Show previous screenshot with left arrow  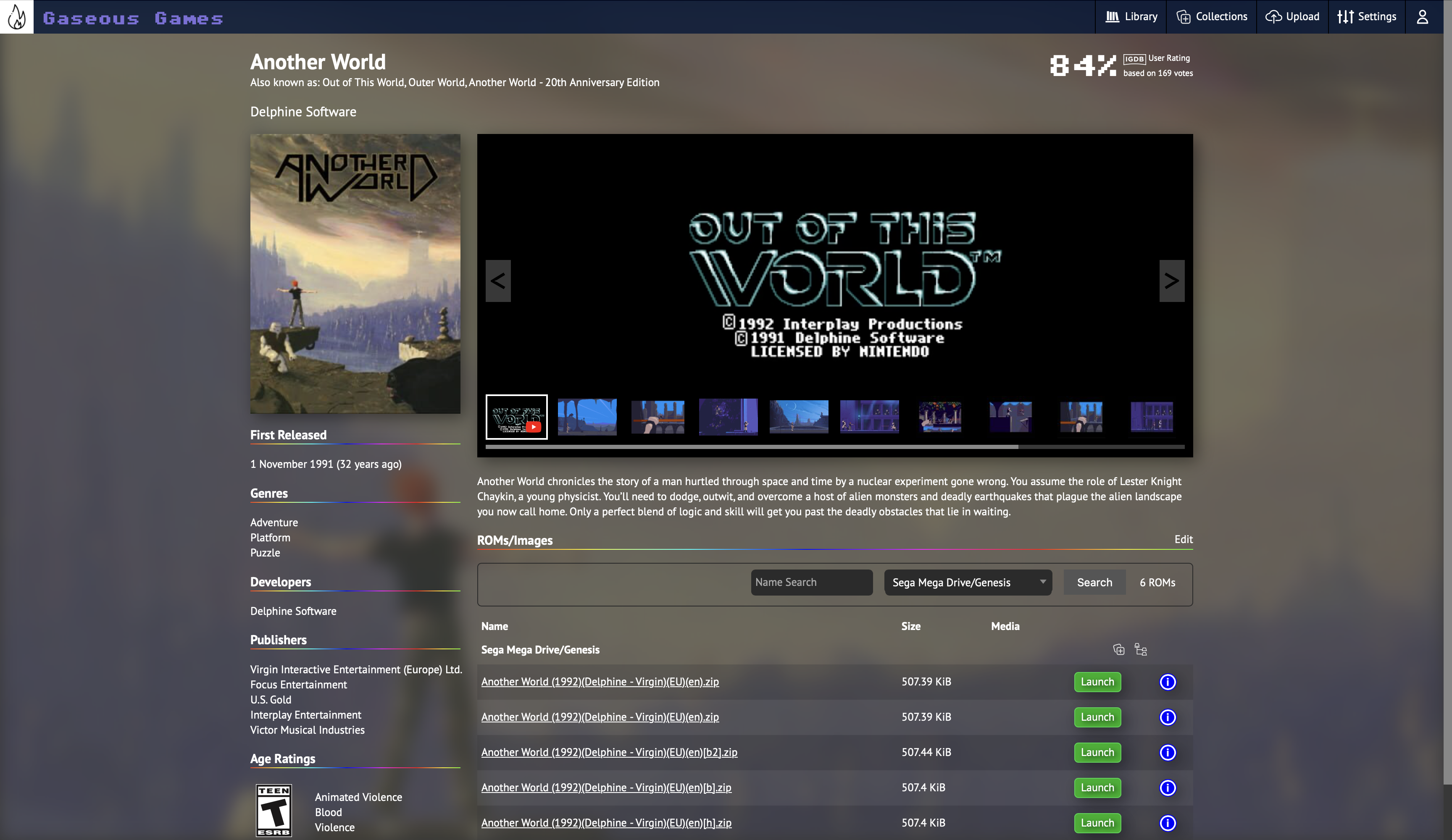[x=498, y=281]
